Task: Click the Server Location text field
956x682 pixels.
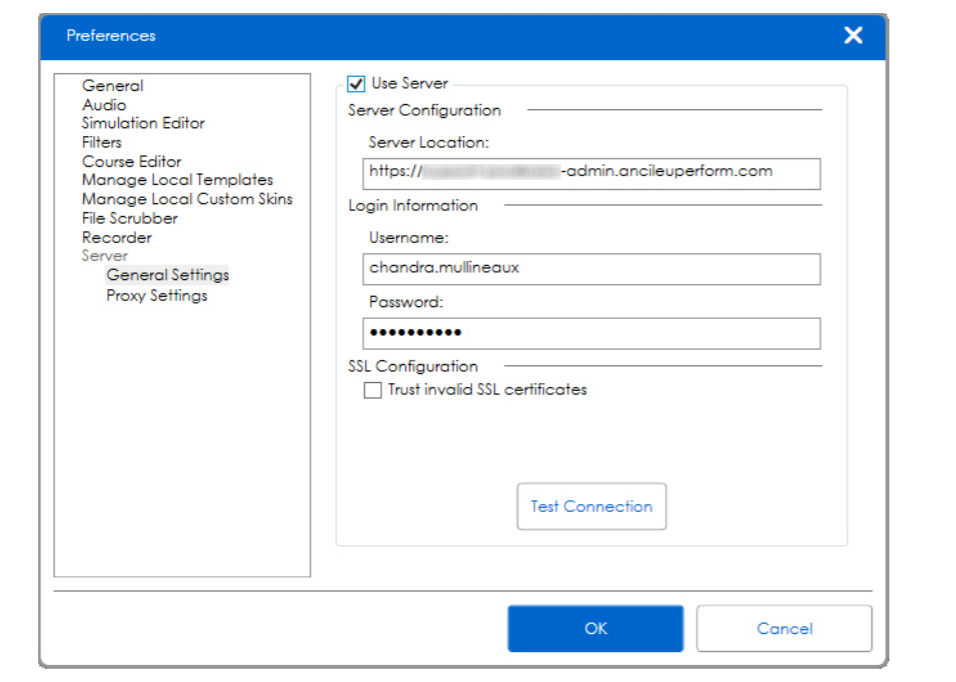Action: point(591,172)
